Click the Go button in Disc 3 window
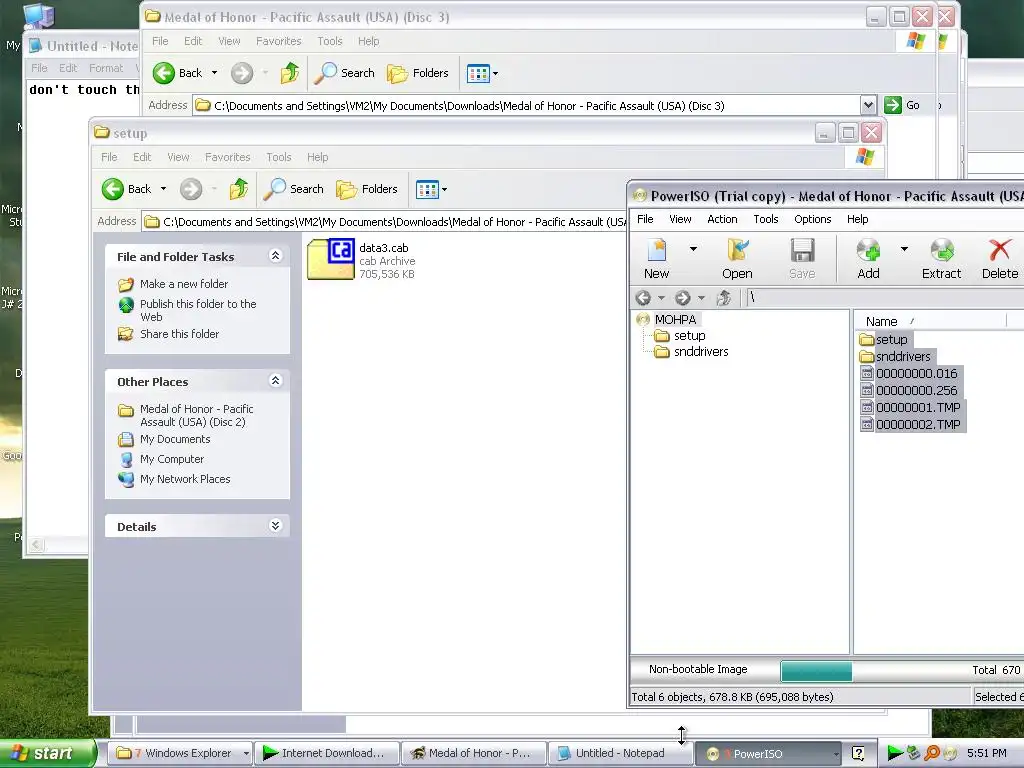Screen dimensions: 1024x768 (x=902, y=105)
